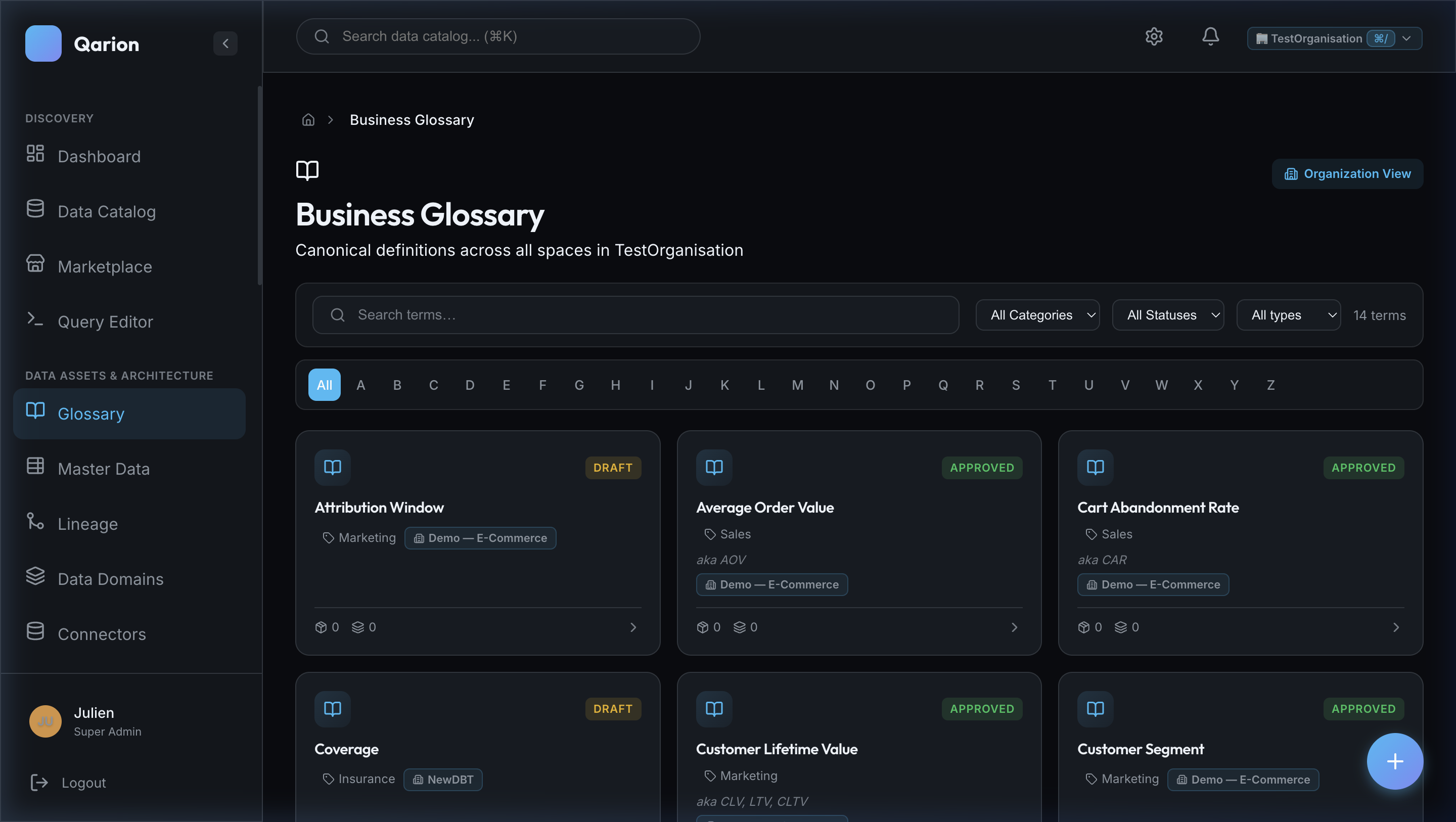Open notifications via the bell icon
1456x822 pixels.
tap(1210, 36)
